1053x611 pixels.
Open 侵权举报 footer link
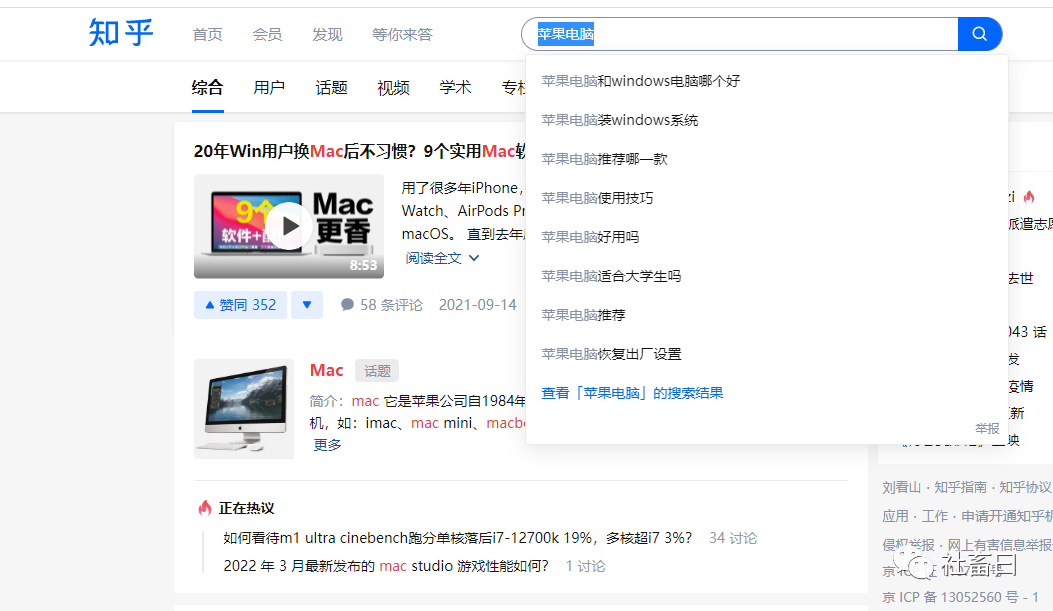(x=908, y=545)
